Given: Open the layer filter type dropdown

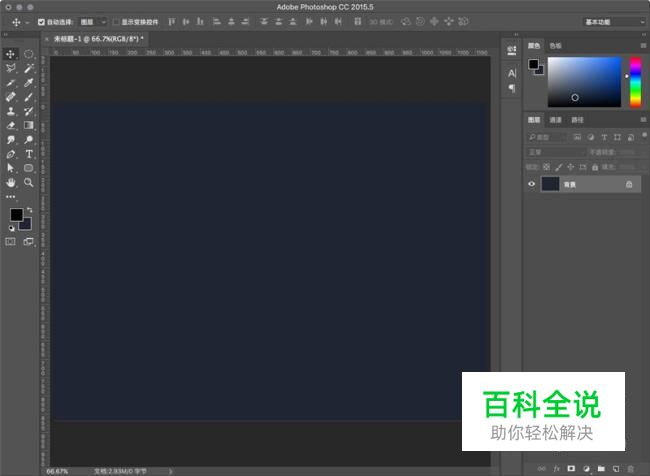Looking at the screenshot, I should point(547,137).
